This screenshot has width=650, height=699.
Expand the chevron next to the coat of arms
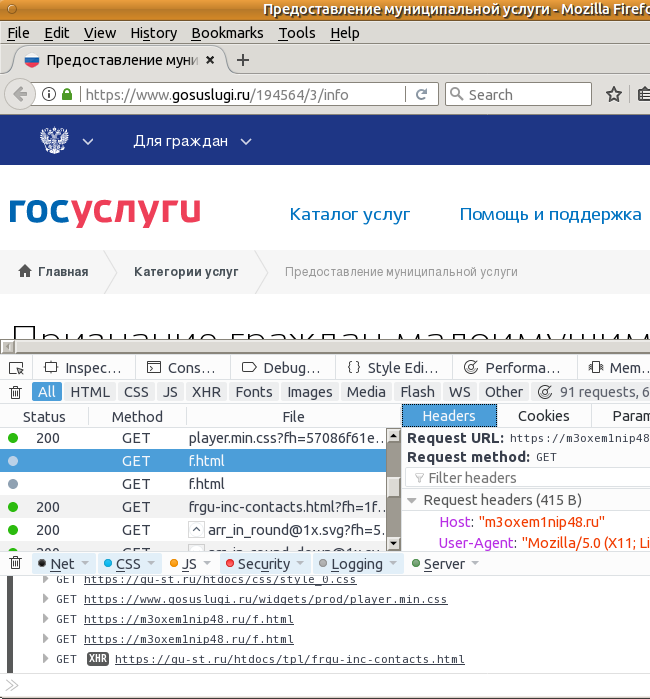pos(88,142)
